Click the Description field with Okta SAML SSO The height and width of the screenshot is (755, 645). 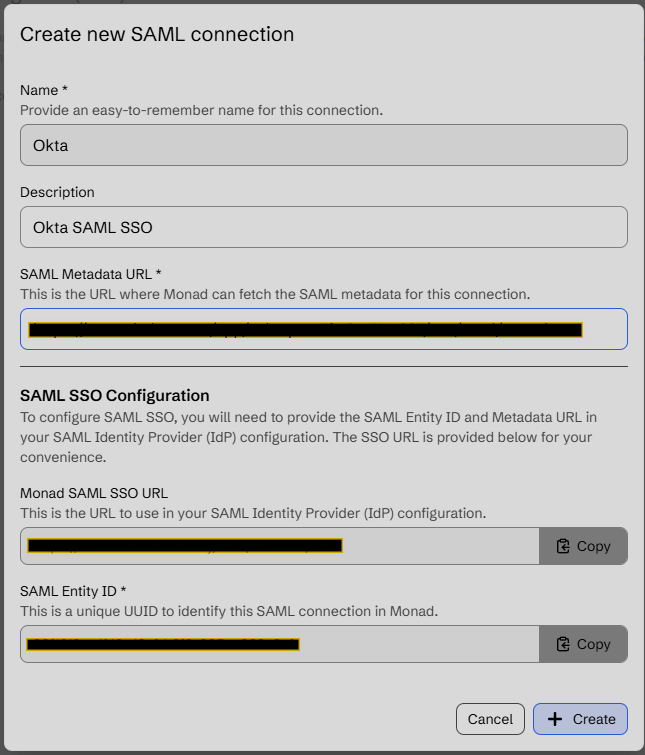(323, 227)
